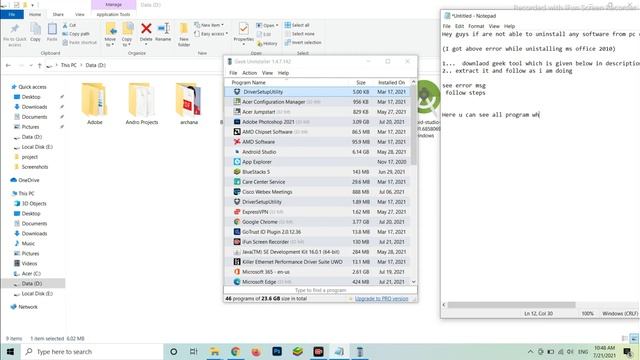
Task: Click the Paste icon in Clipboard group
Action: pyautogui.click(x=52, y=29)
